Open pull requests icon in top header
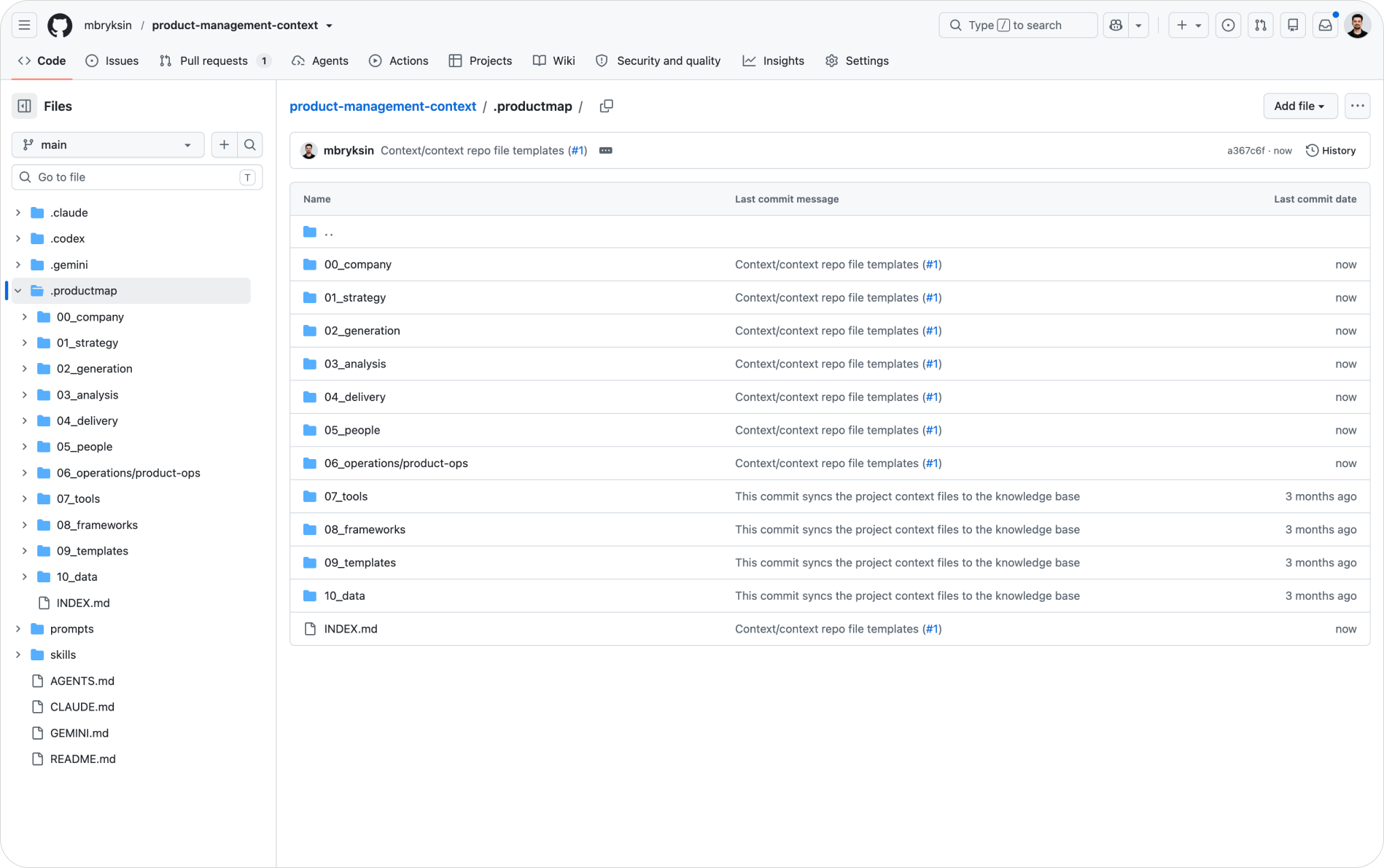The width and height of the screenshot is (1384, 868). [1261, 25]
